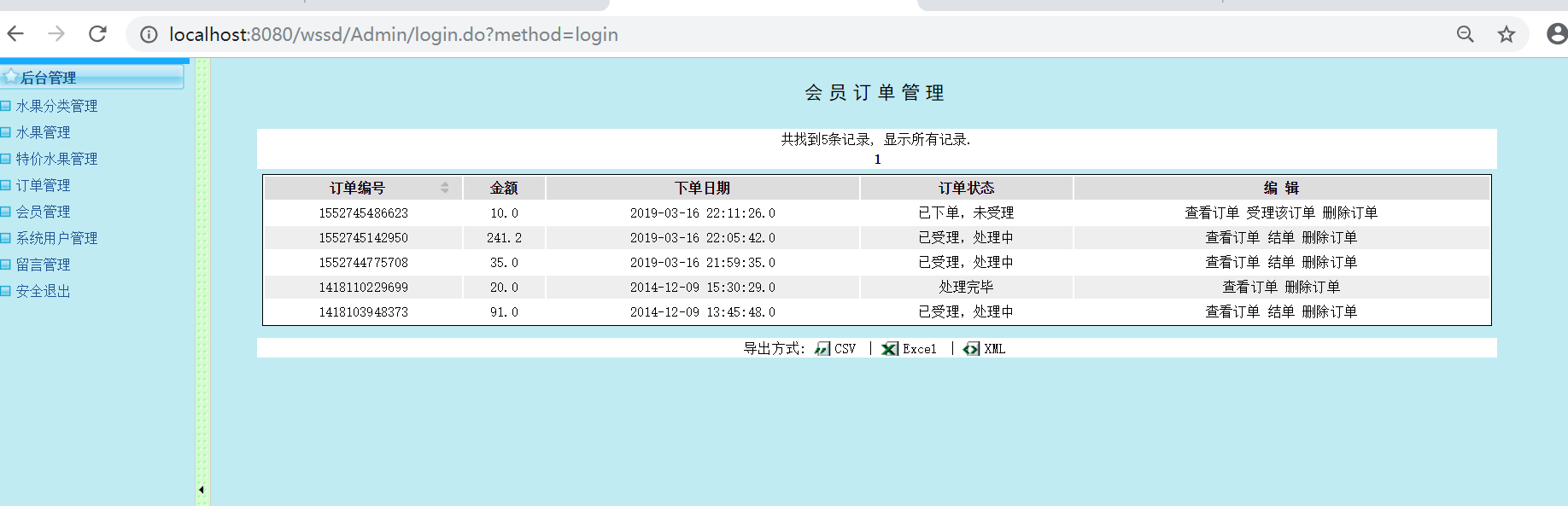Image resolution: width=1568 pixels, height=506 pixels.
Task: Select date cell 2019-03-16 21:59:35.0
Action: [702, 262]
